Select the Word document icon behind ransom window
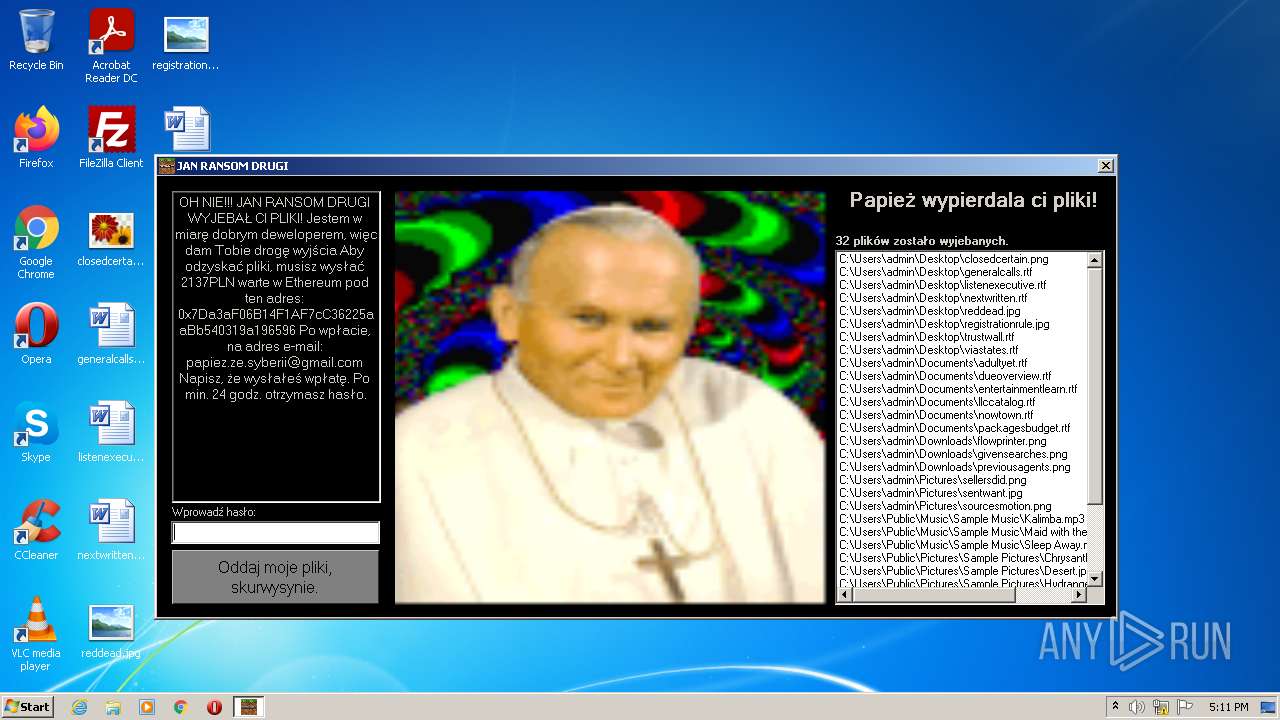Image resolution: width=1280 pixels, height=720 pixels. [186, 129]
